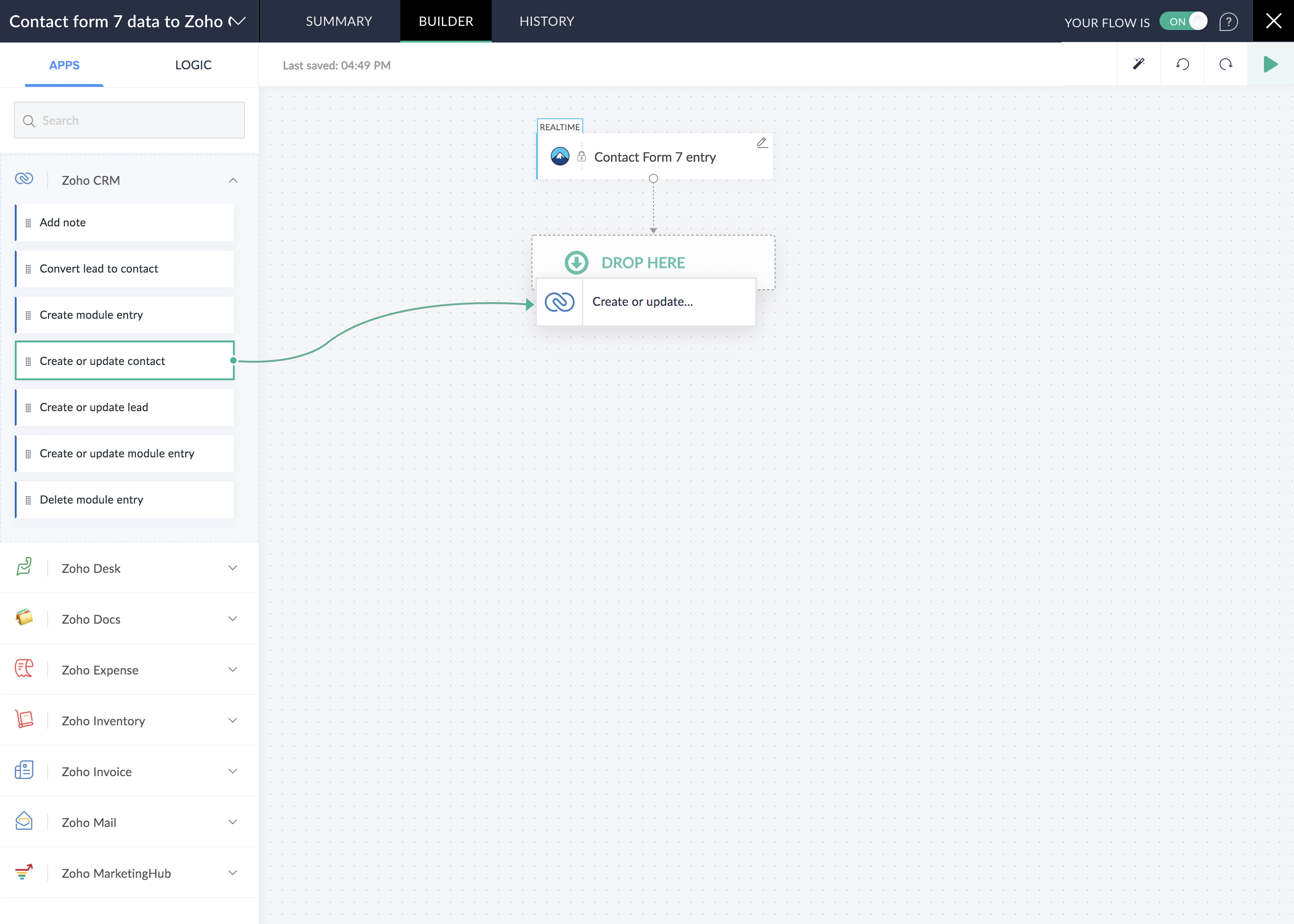Click the search magnifier icon in sidebar

29,120
